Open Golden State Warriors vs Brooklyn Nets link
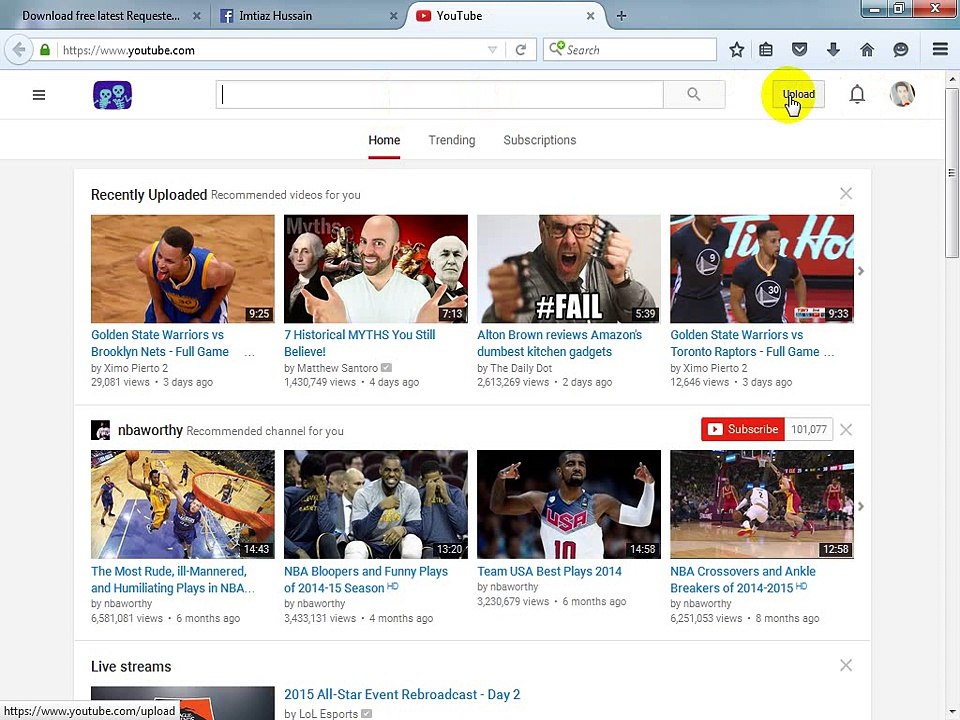The width and height of the screenshot is (960, 720). click(160, 343)
